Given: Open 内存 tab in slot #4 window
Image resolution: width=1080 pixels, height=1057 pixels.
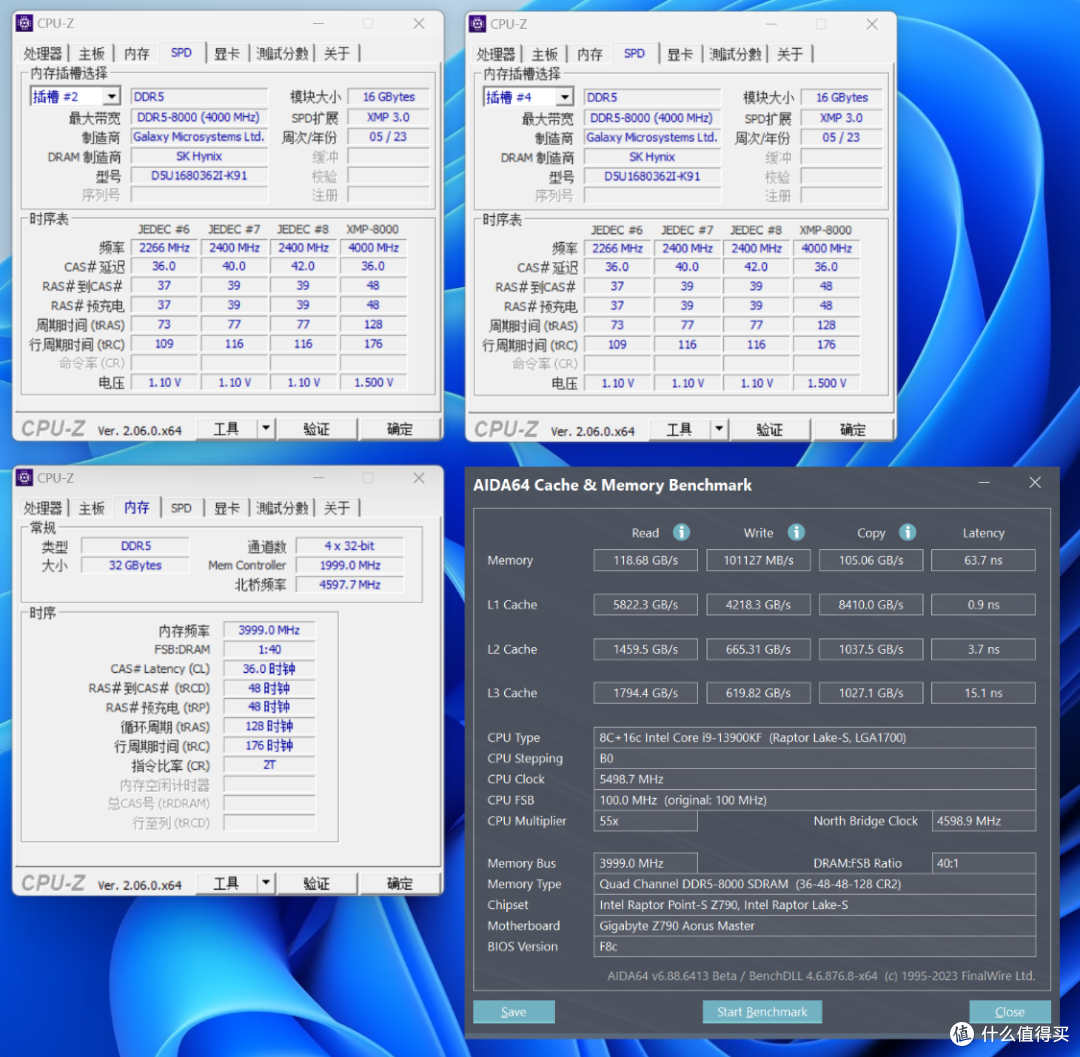Looking at the screenshot, I should 590,54.
